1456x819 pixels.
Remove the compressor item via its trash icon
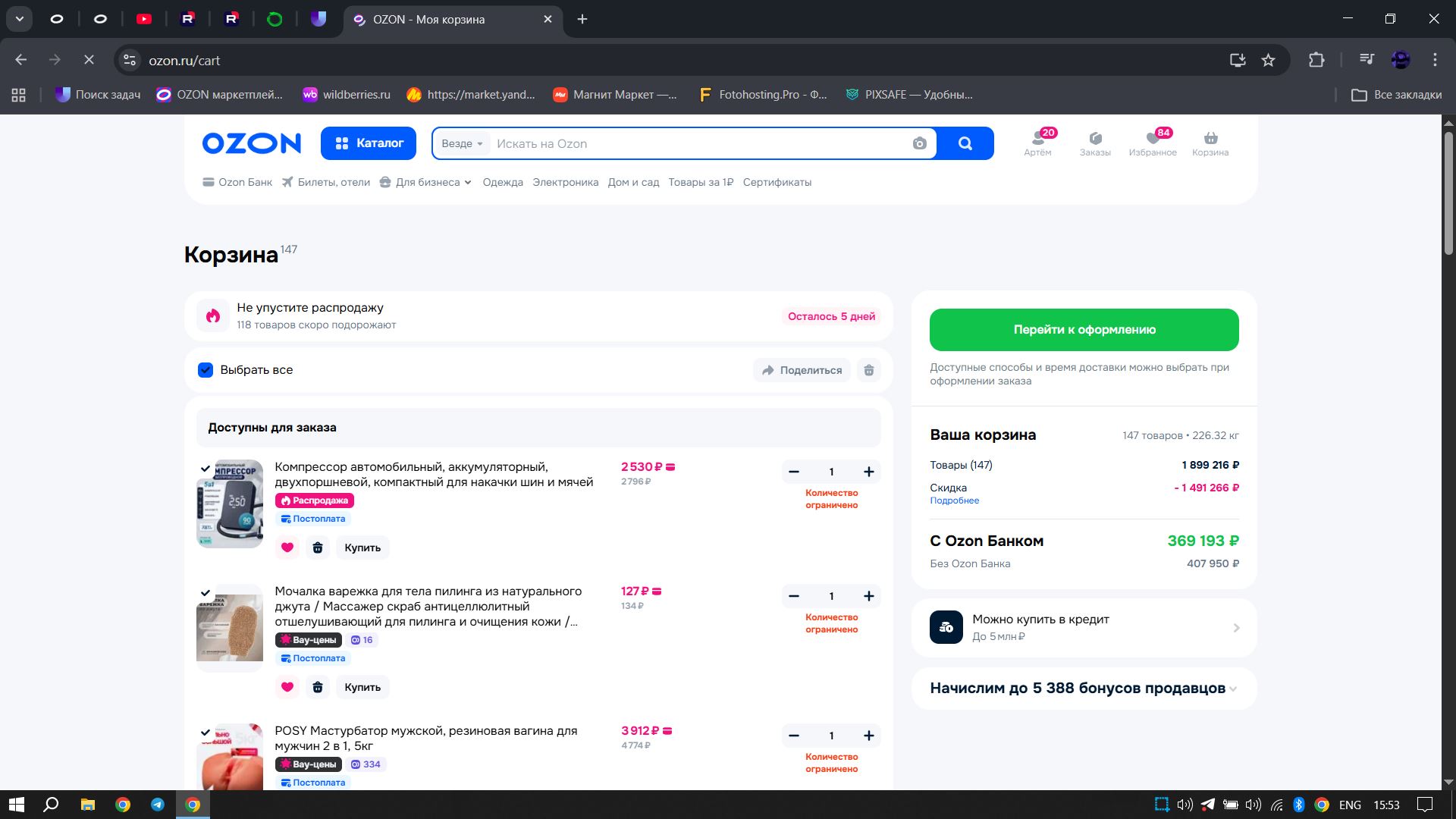point(318,548)
